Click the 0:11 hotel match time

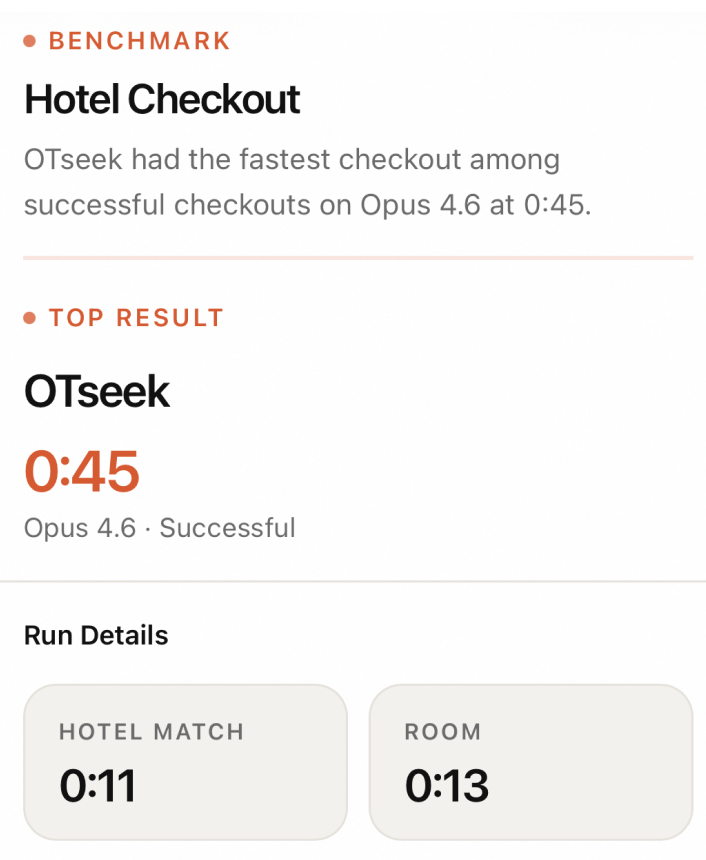(x=97, y=786)
